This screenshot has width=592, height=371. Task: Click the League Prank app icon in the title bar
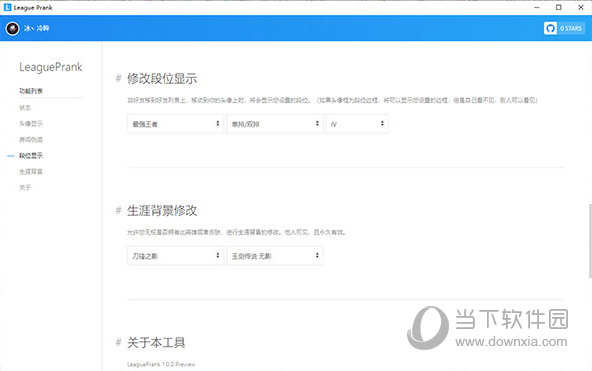tap(8, 7)
